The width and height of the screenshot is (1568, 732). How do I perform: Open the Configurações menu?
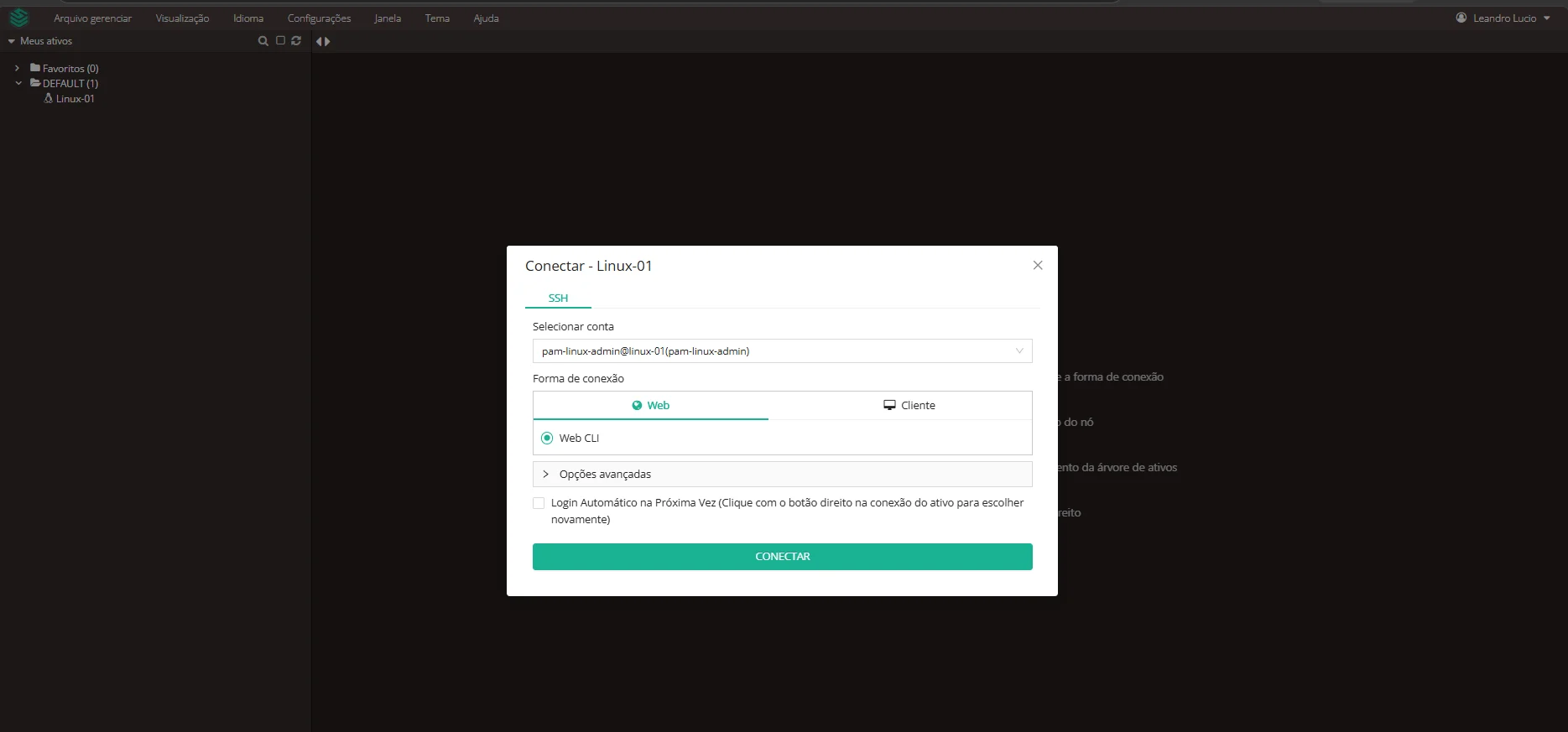coord(319,18)
